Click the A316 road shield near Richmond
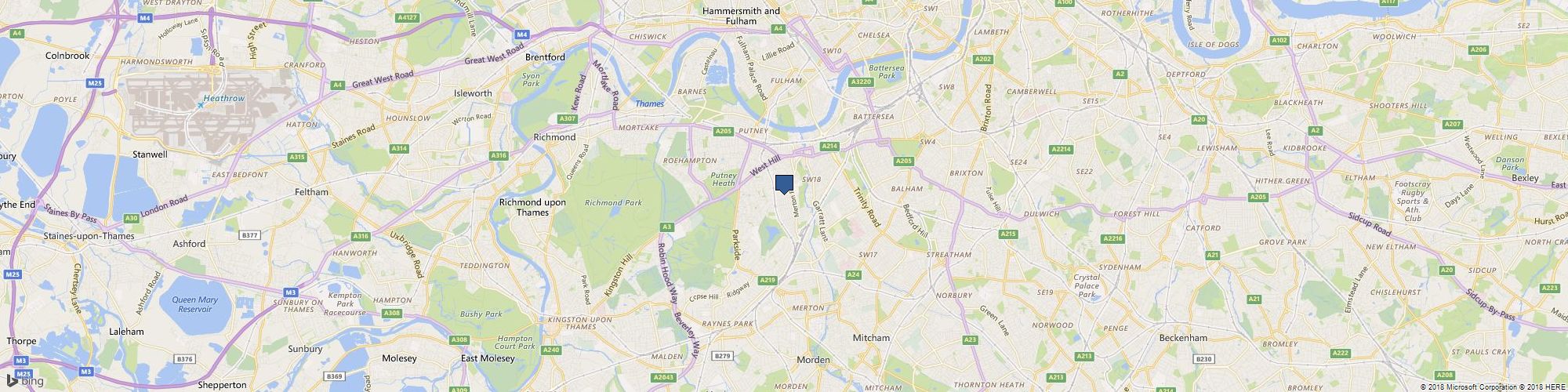 (499, 156)
